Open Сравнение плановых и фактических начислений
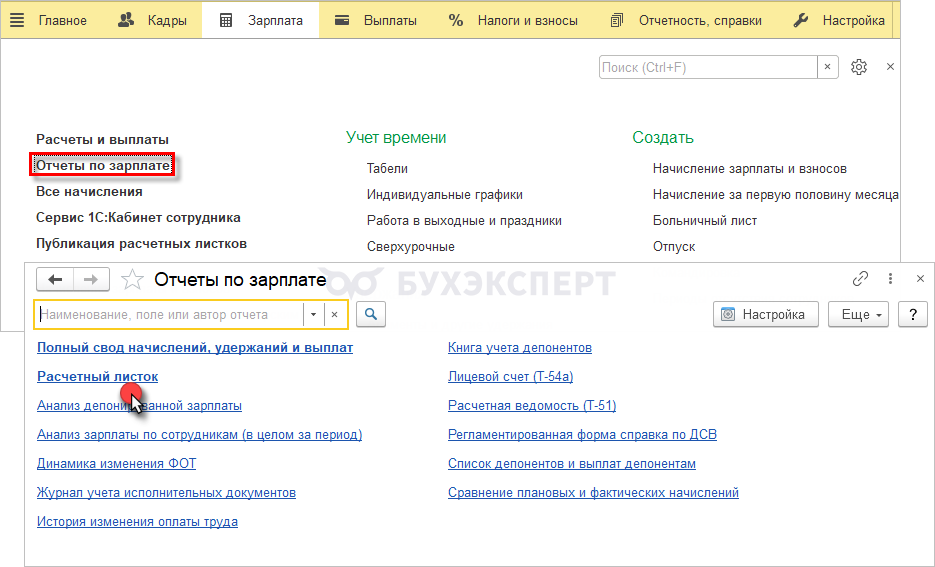Viewport: 935px width, 567px height. (x=593, y=492)
